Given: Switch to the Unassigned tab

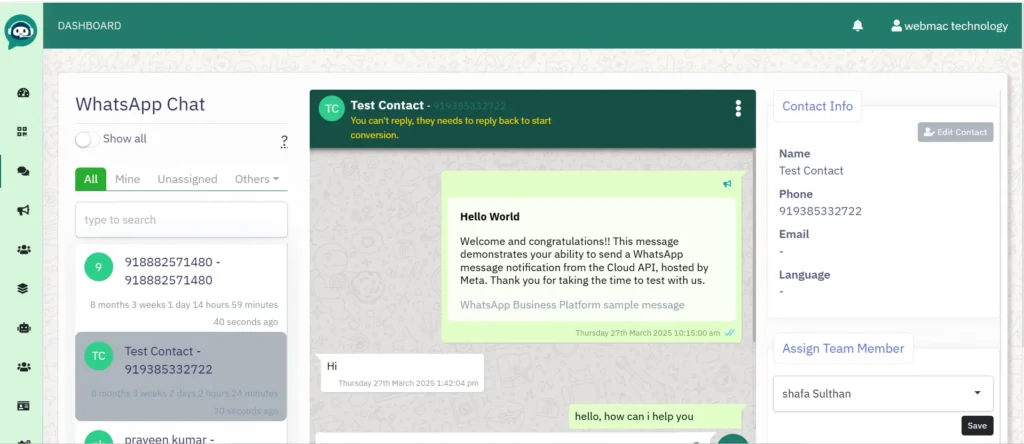Looking at the screenshot, I should 187,179.
